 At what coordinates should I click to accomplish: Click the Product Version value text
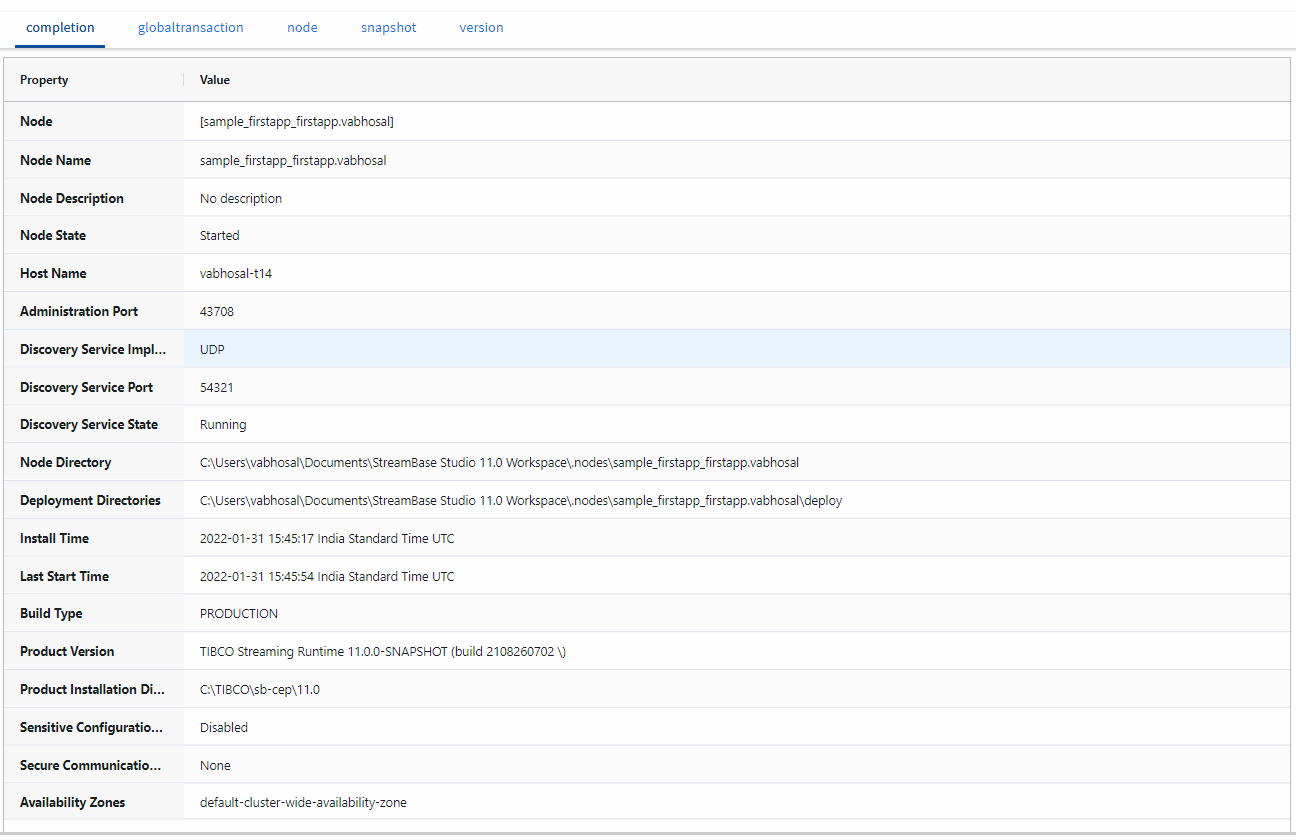384,652
